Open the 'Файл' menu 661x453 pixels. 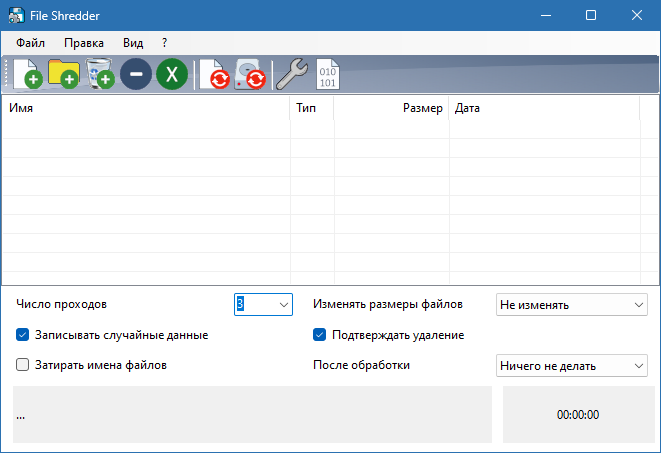pyautogui.click(x=30, y=43)
